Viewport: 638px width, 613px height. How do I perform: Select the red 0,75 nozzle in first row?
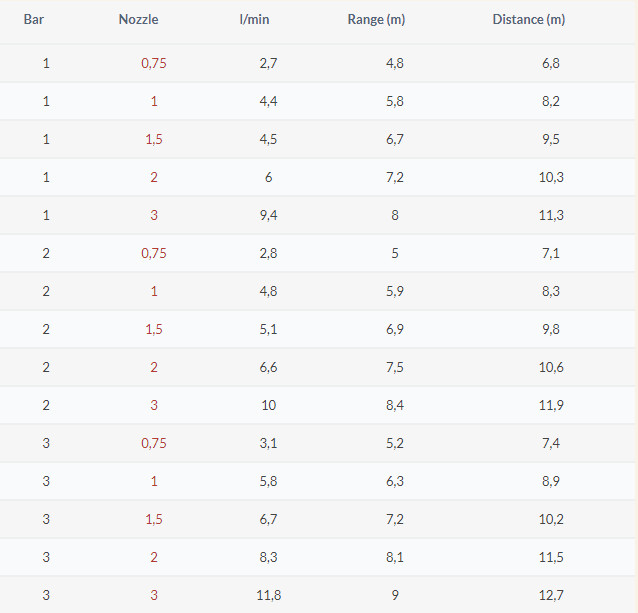pyautogui.click(x=154, y=63)
